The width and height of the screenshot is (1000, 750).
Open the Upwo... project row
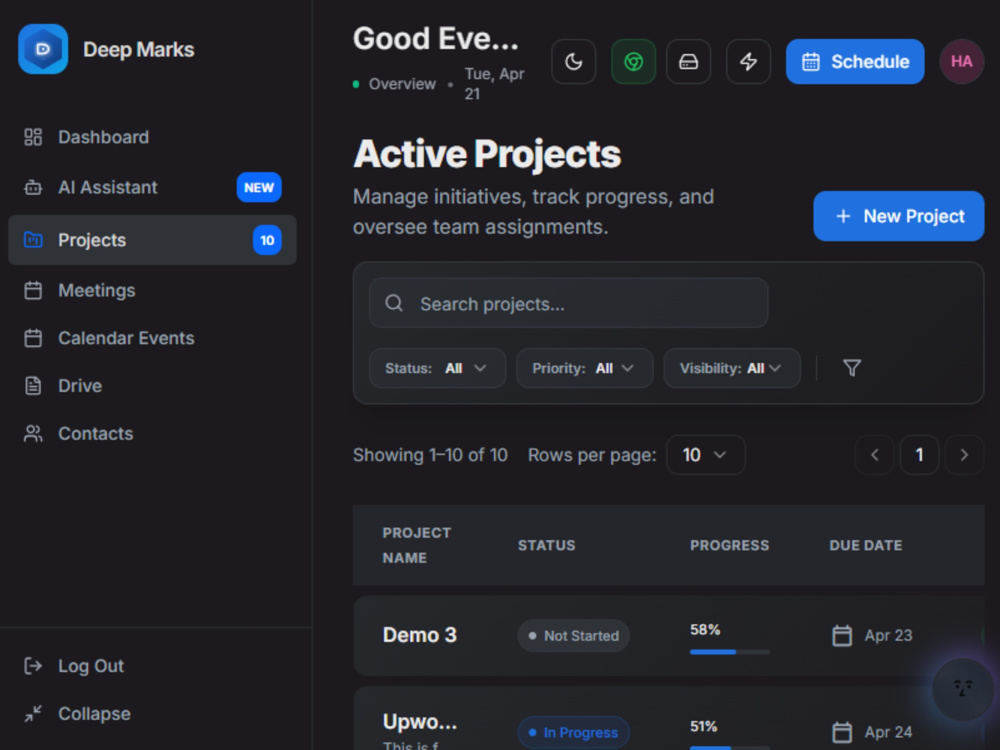pyautogui.click(x=668, y=719)
